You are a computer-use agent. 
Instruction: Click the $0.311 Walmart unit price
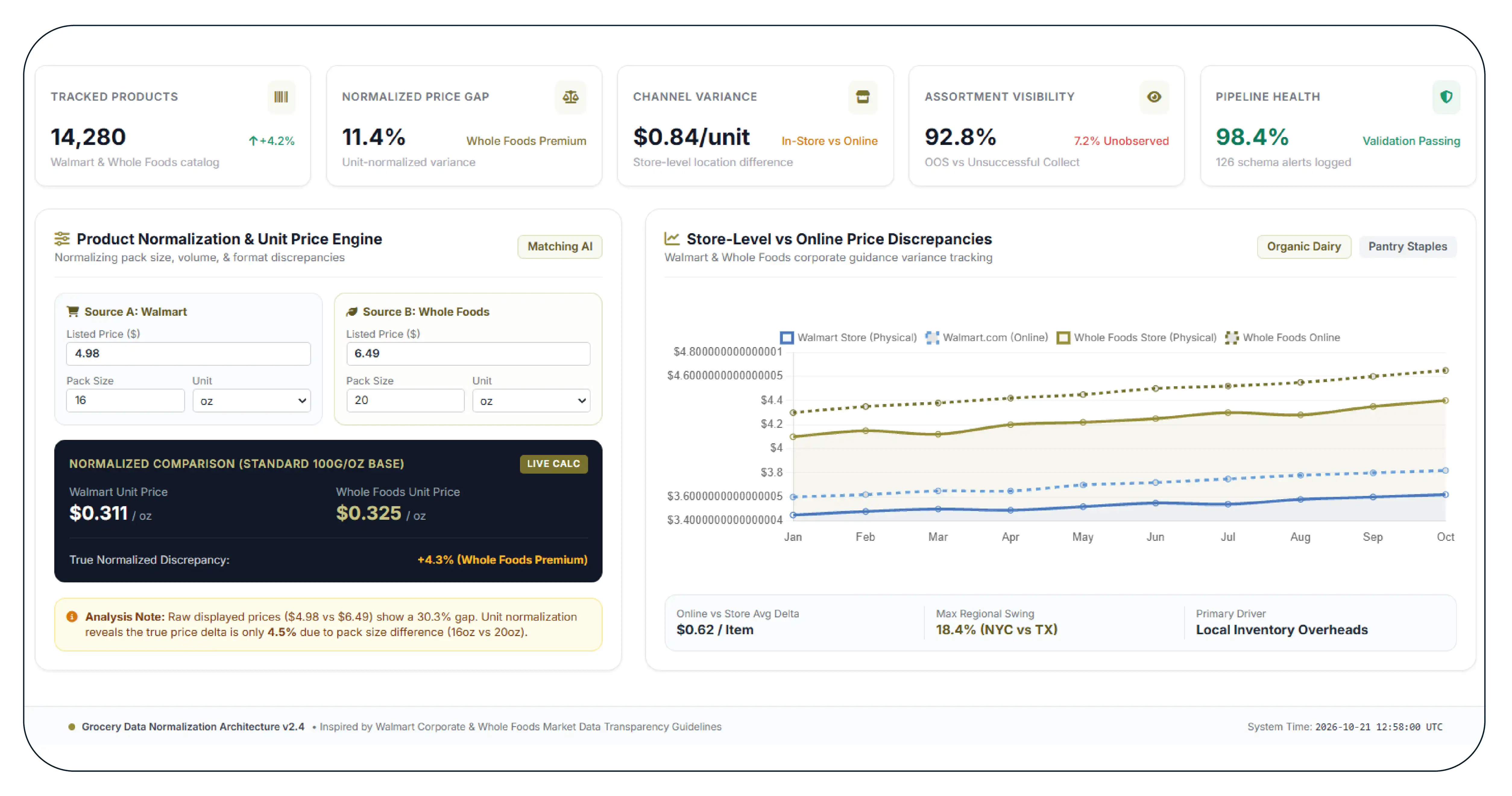[x=99, y=513]
